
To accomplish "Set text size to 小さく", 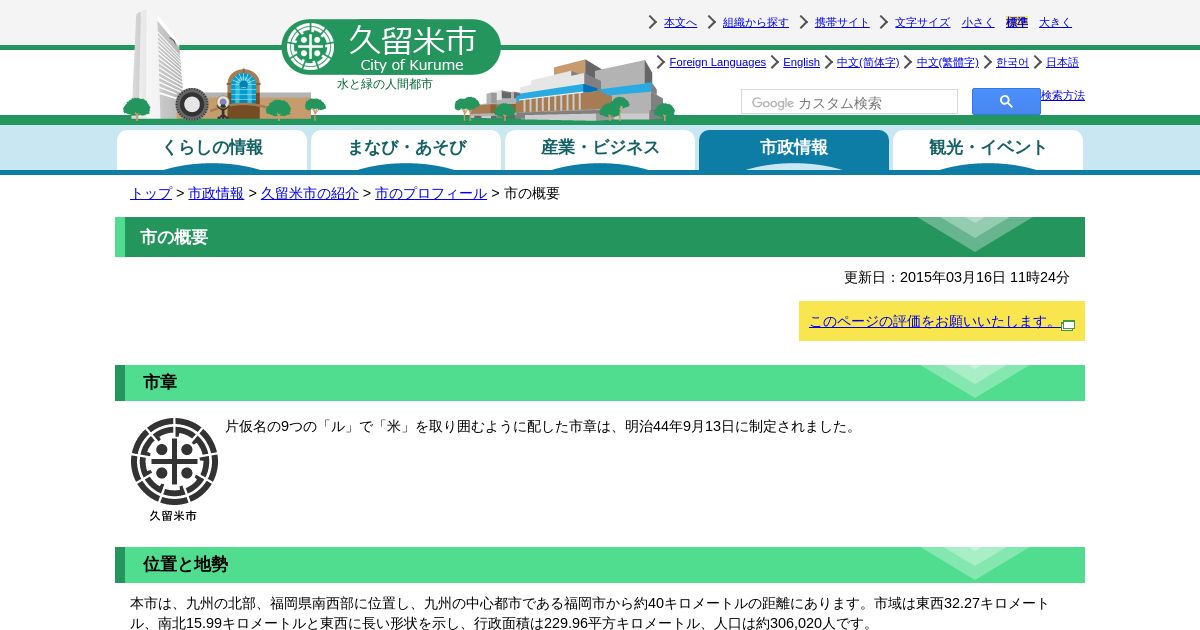I will tap(978, 22).
